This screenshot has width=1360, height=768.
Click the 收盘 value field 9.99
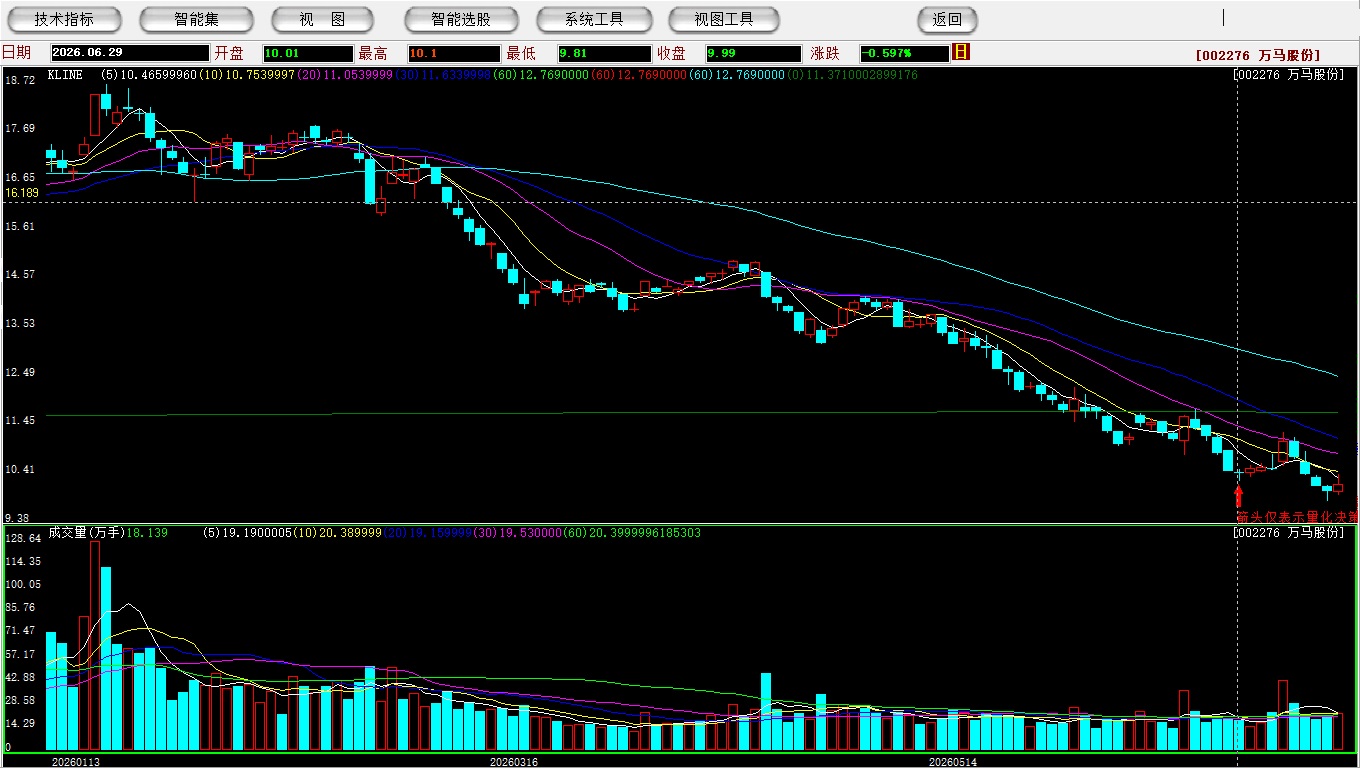click(x=753, y=53)
